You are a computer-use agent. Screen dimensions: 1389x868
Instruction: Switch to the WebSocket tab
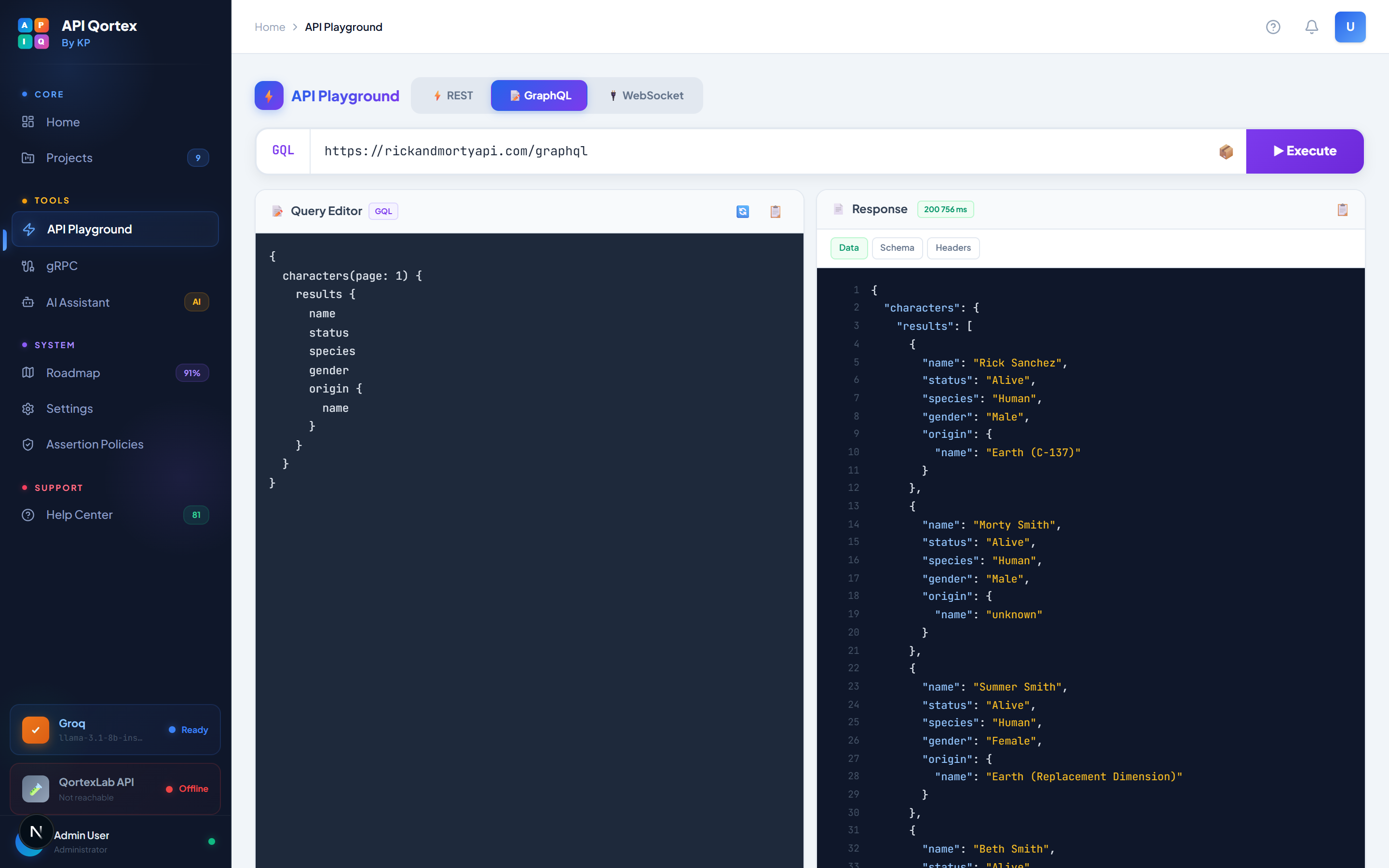point(647,95)
